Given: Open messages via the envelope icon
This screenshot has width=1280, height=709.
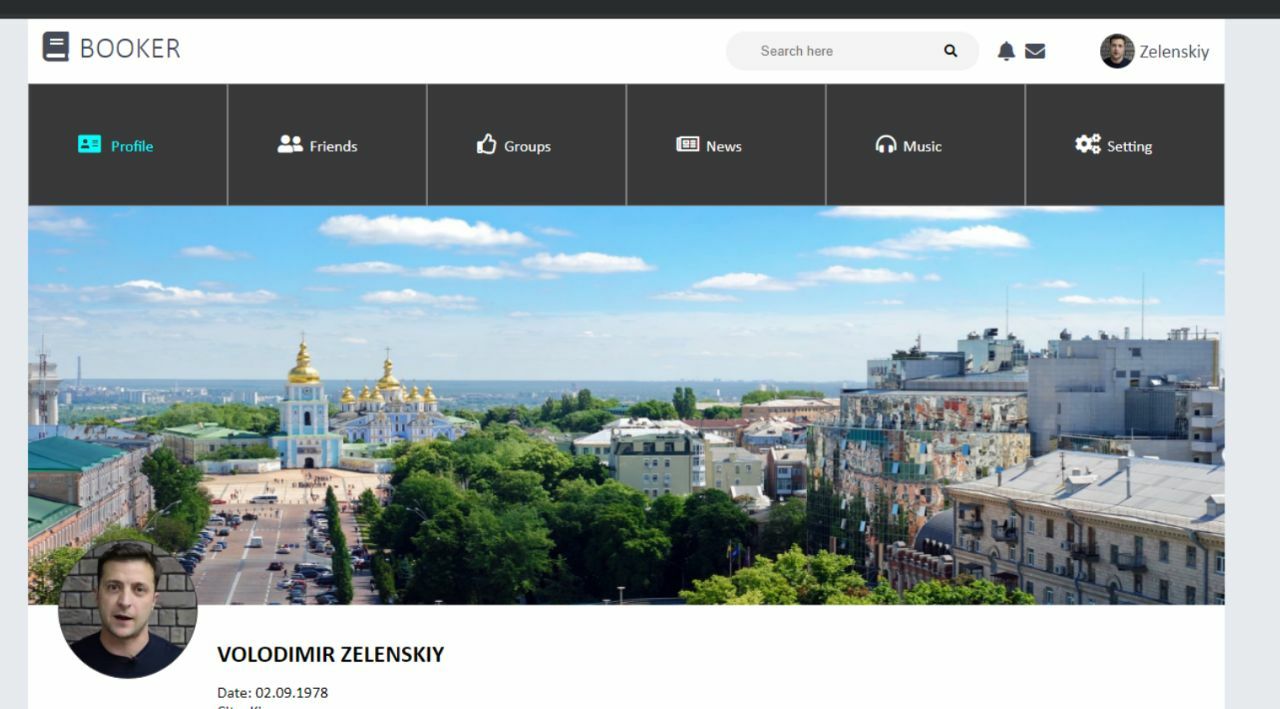Looking at the screenshot, I should point(1035,51).
